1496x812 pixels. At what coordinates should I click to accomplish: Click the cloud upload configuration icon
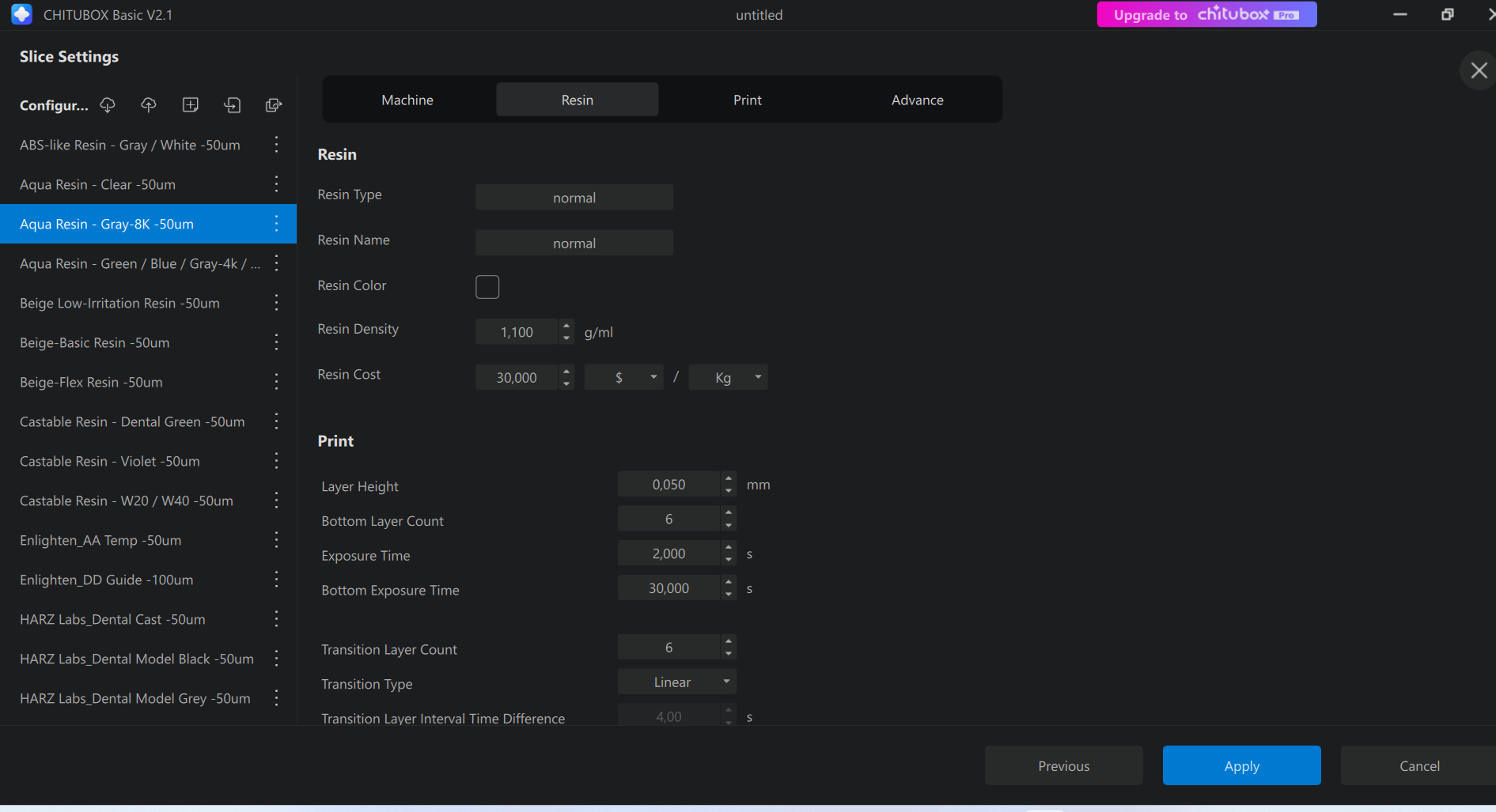[149, 105]
